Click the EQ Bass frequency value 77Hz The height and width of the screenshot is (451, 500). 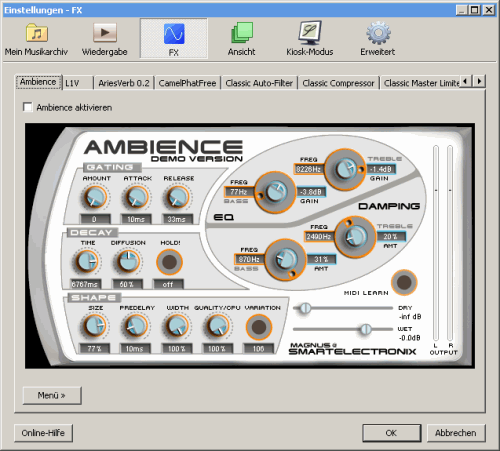click(239, 192)
